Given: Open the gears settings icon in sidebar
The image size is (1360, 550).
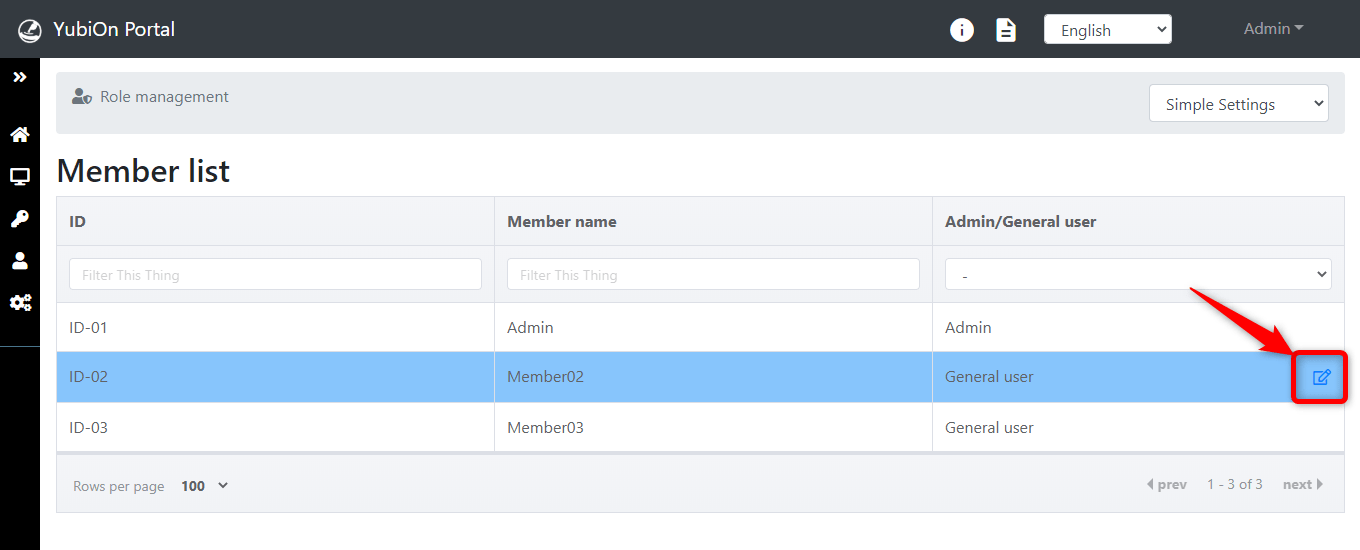Looking at the screenshot, I should pos(20,302).
